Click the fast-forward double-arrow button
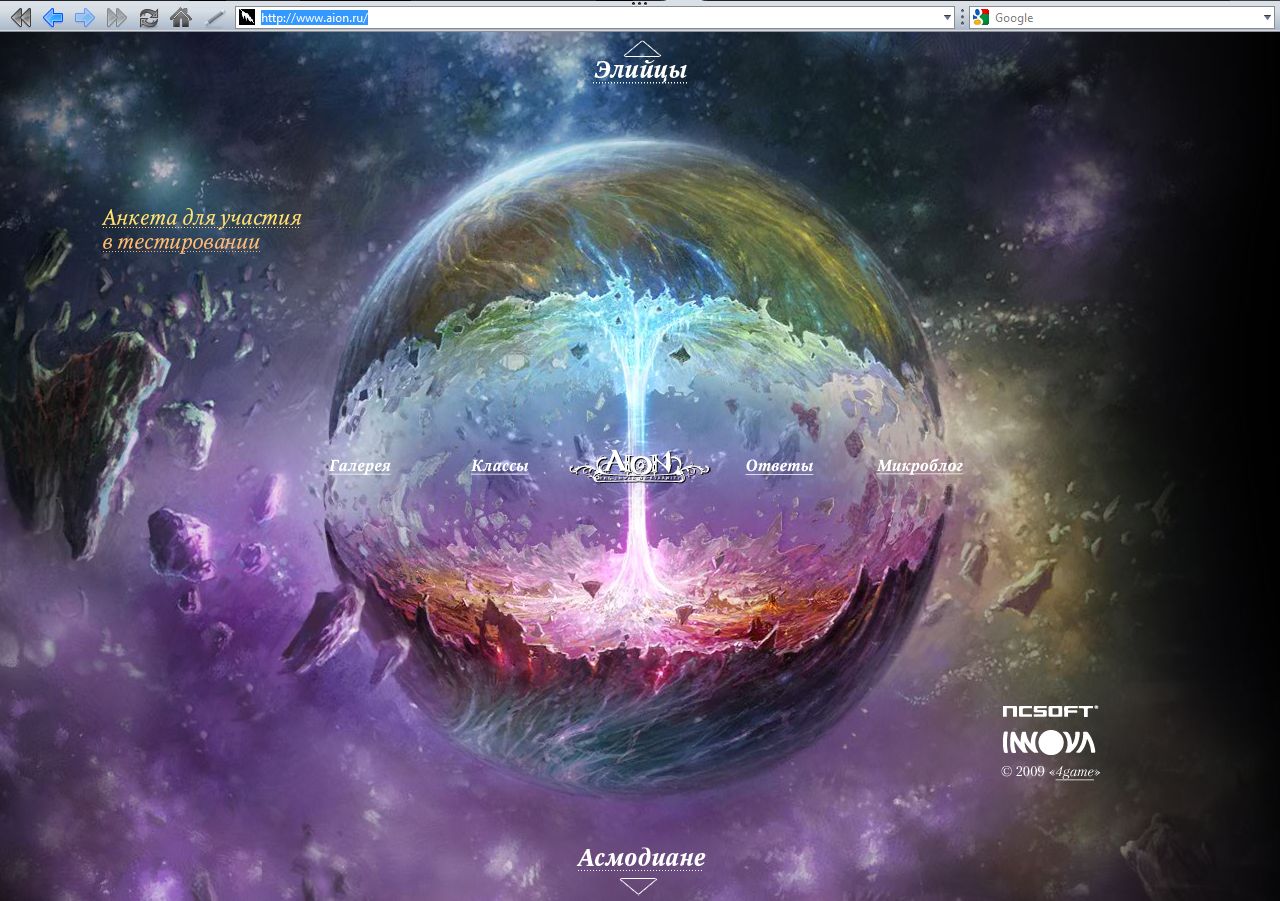This screenshot has width=1280, height=901. pos(117,17)
